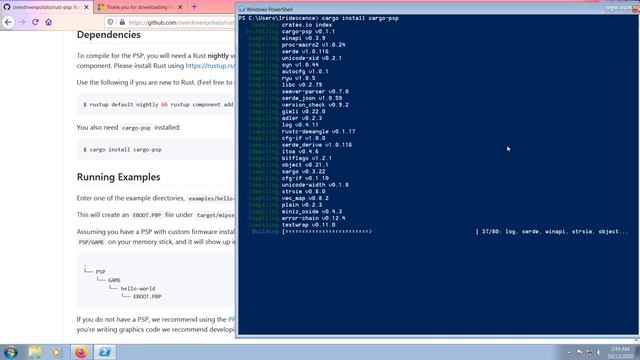Click the Building progress bar in PowerShell
This screenshot has width=640, height=360.
click(380, 231)
